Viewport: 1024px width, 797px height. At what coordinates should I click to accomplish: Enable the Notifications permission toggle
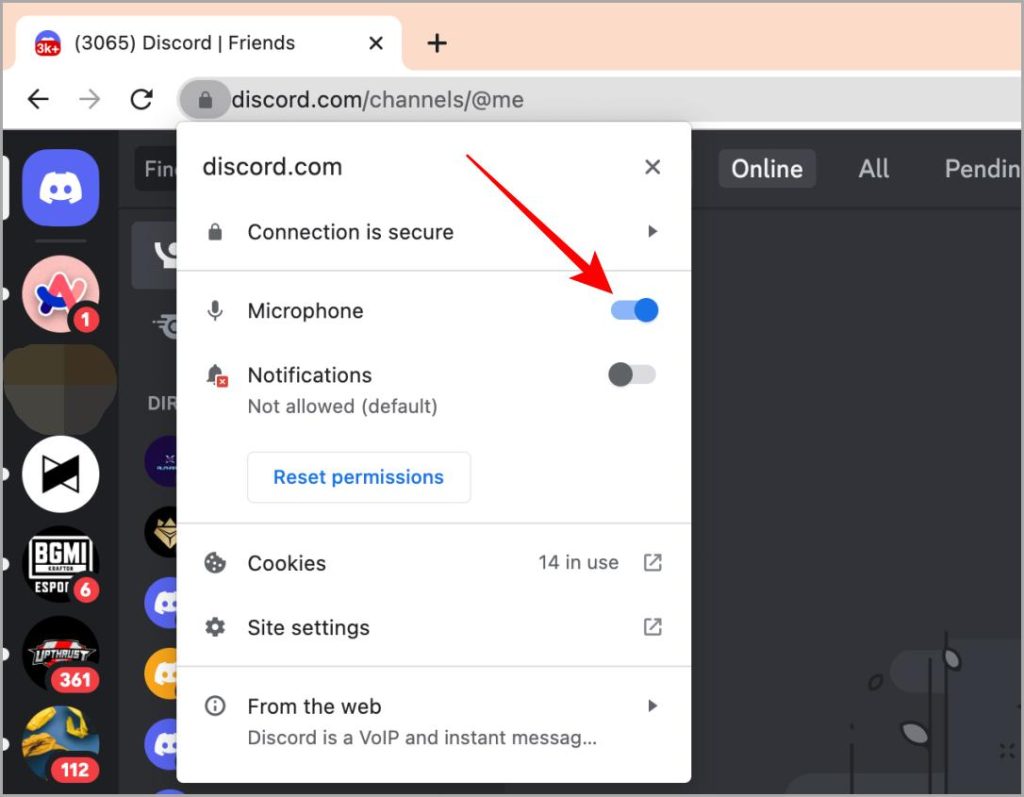(x=632, y=375)
